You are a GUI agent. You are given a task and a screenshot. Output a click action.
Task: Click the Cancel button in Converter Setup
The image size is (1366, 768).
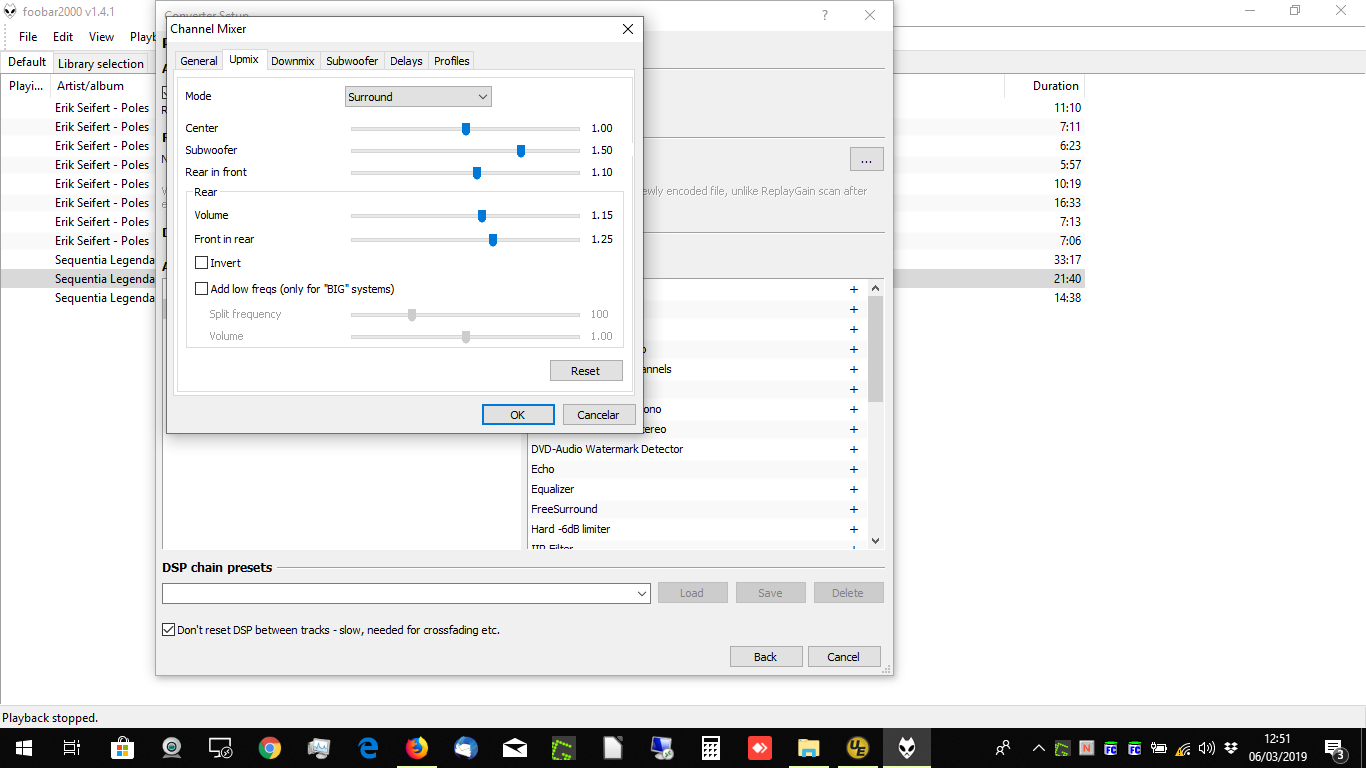click(843, 657)
